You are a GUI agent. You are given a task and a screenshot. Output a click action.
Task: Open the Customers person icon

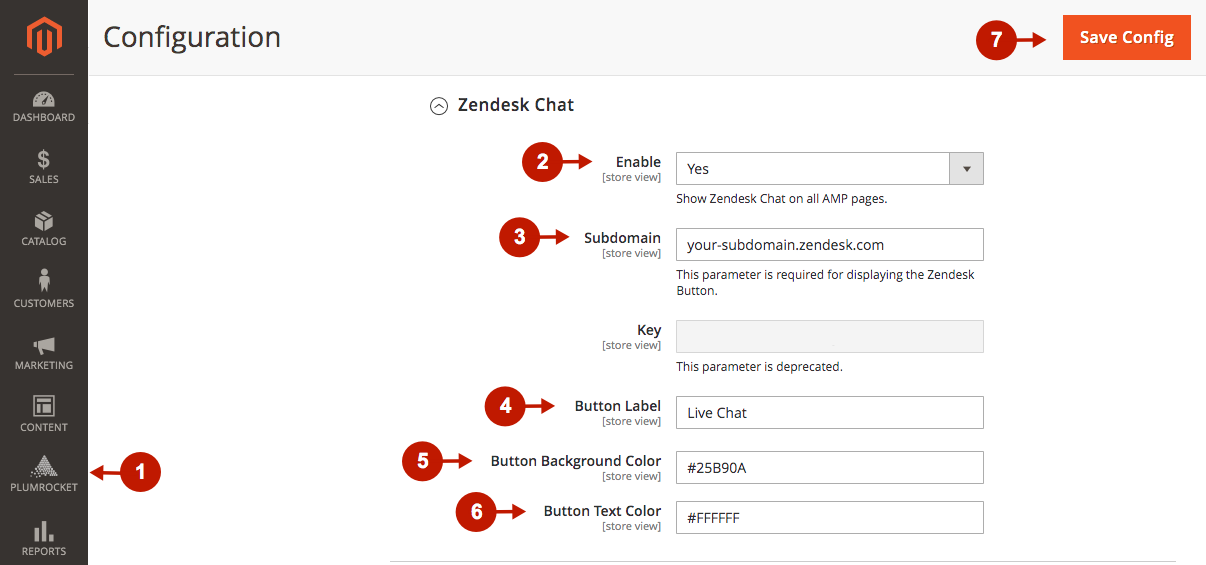pos(44,281)
